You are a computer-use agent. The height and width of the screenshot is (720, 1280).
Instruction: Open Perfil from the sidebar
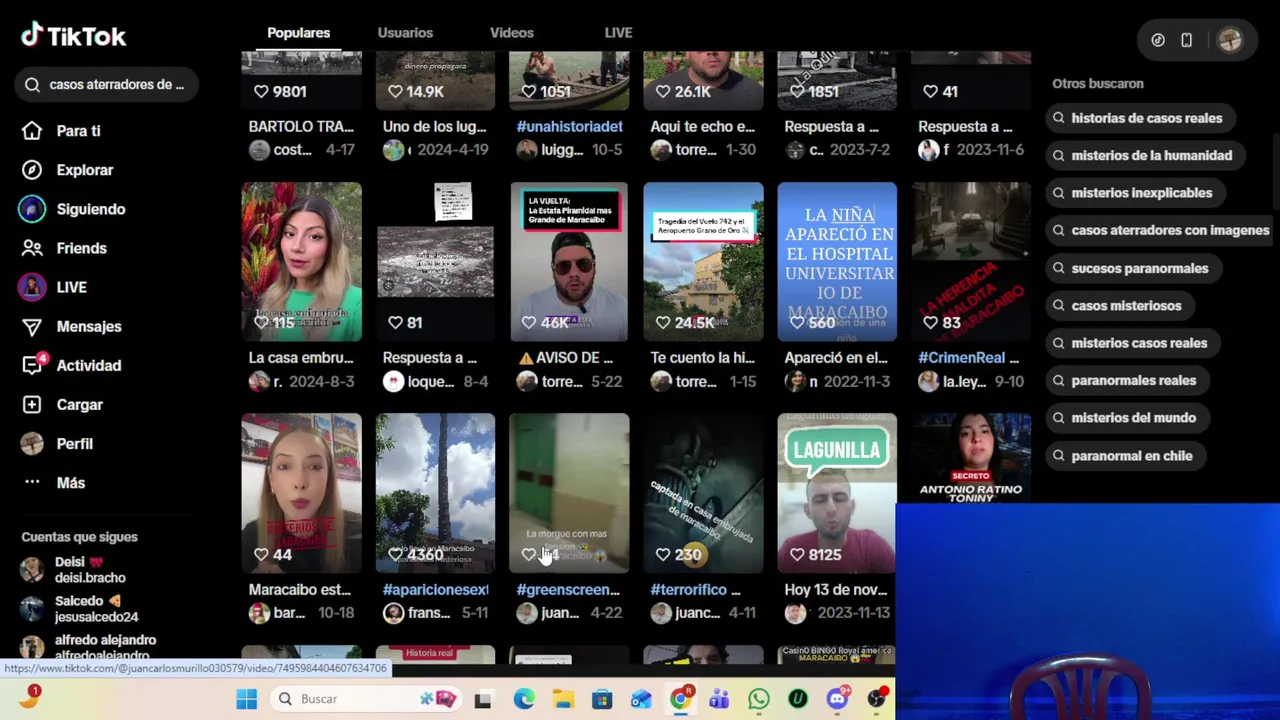[x=74, y=444]
